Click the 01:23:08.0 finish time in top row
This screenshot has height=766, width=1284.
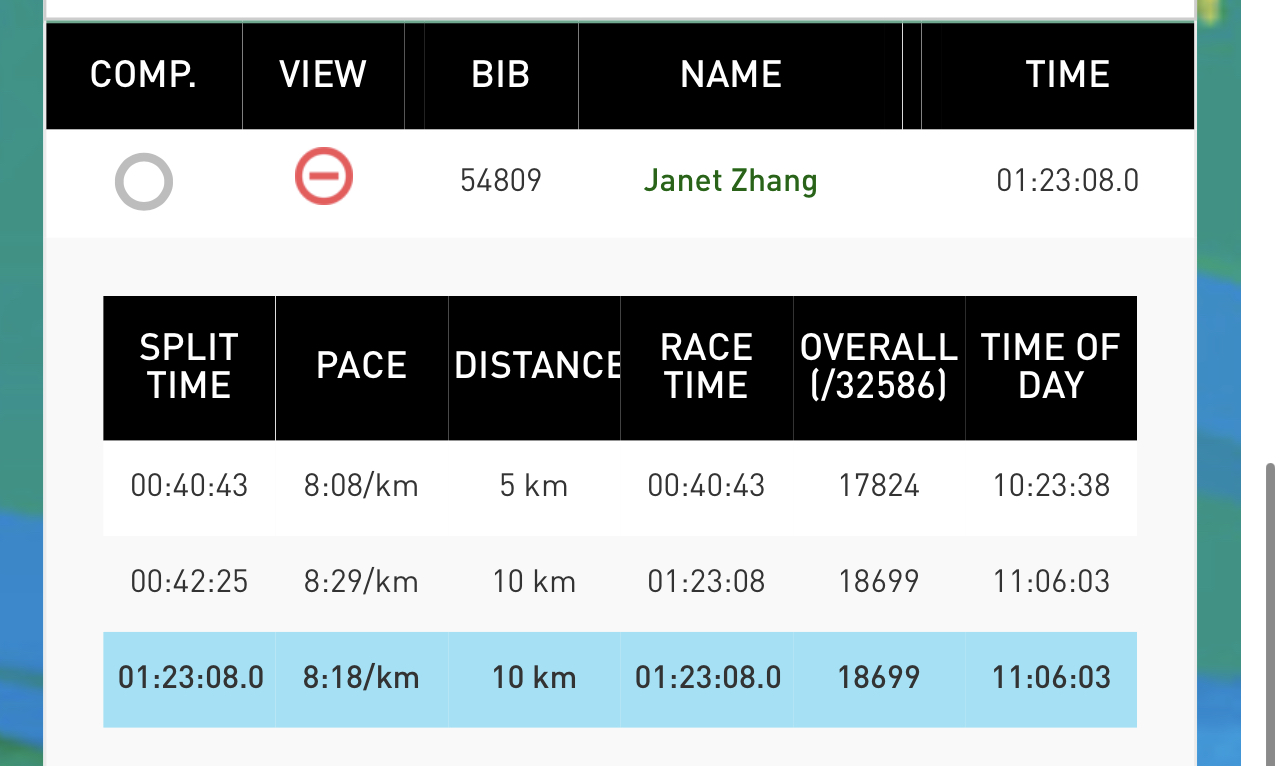1068,181
